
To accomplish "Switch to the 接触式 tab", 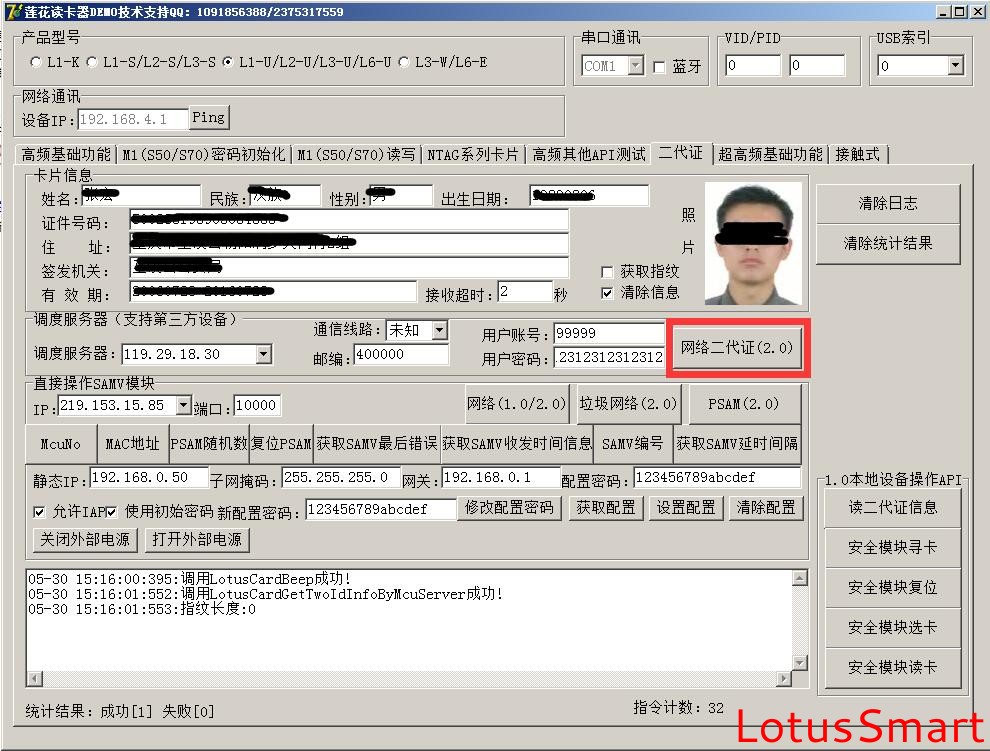I will click(858, 154).
